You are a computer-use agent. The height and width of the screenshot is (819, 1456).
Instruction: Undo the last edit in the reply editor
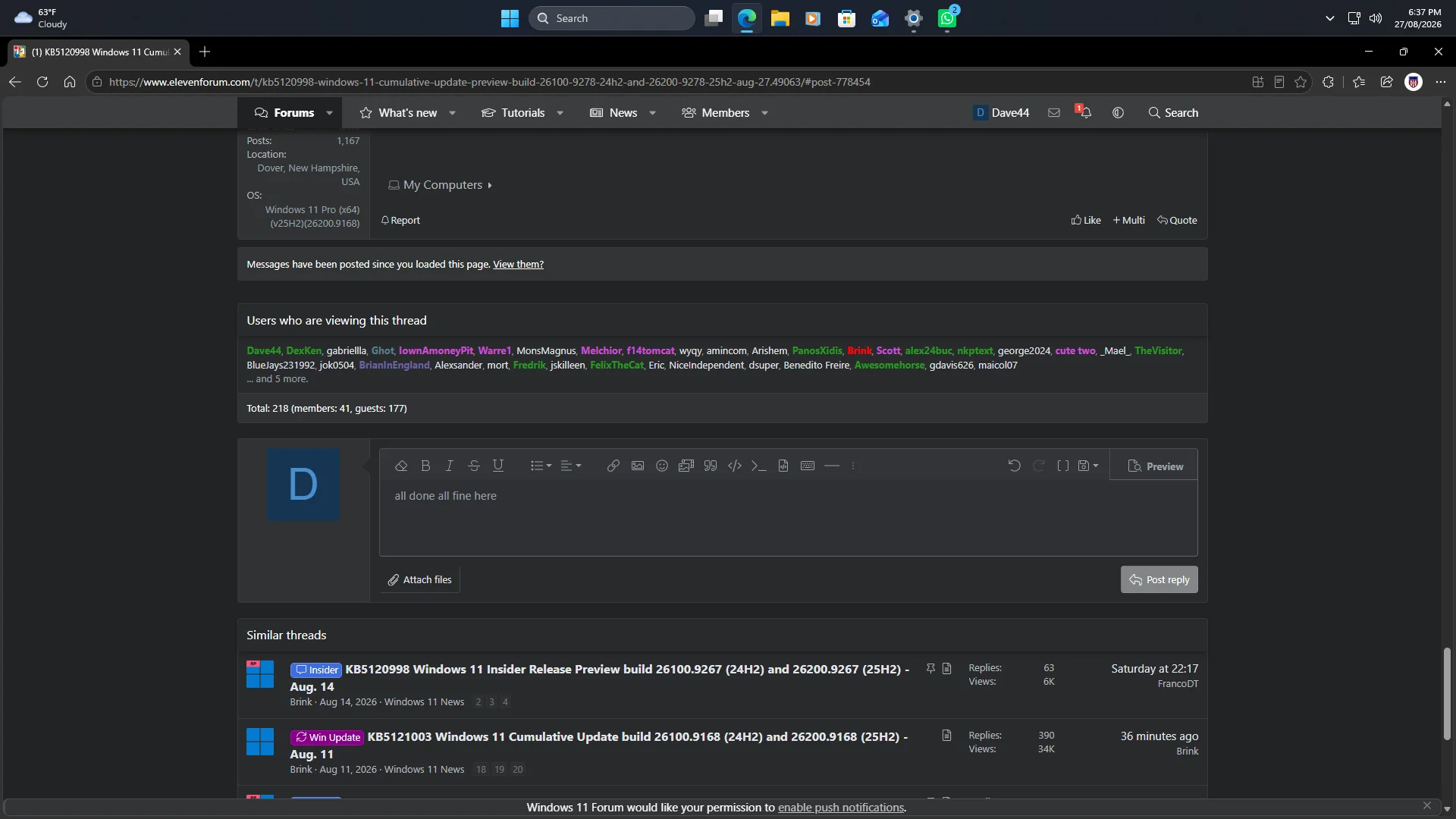[x=1015, y=466]
